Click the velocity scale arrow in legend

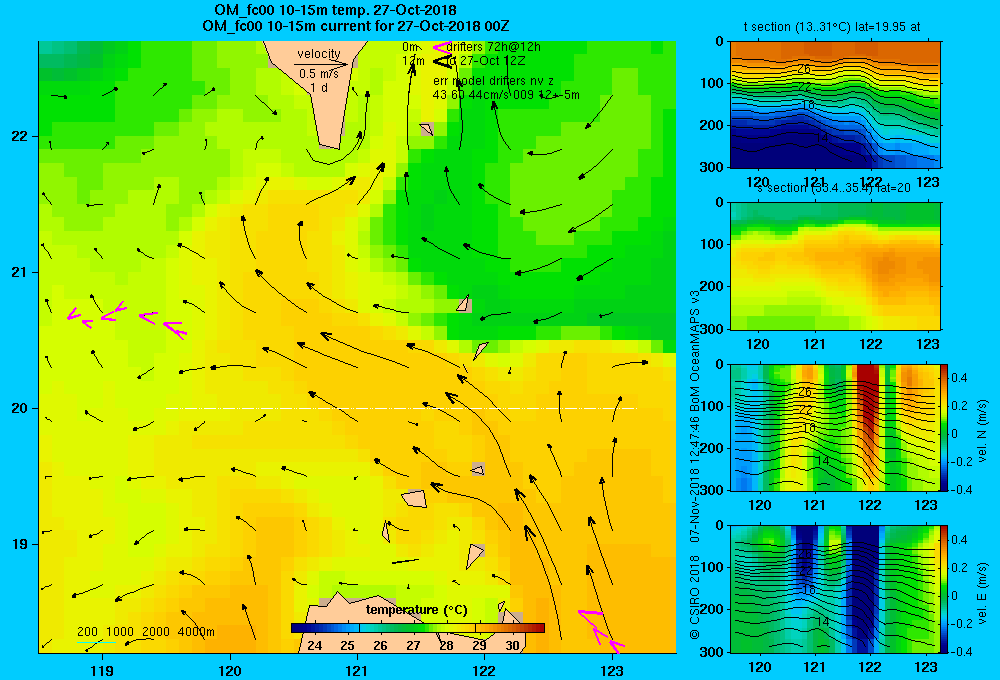[x=321, y=64]
